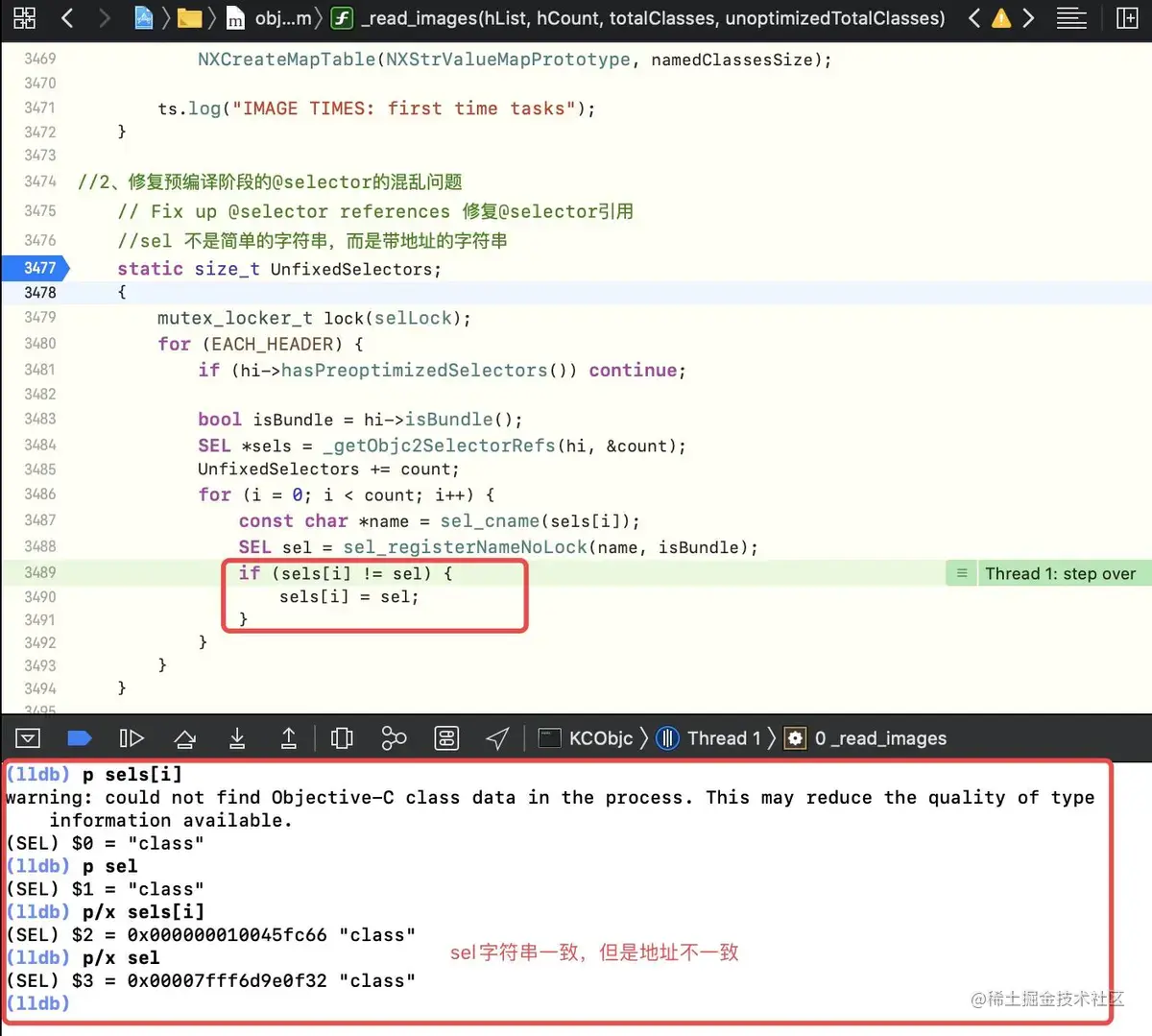Click NXCreateMapTable on line 3469
Viewport: 1152px width, 1036px height.
pyautogui.click(x=286, y=60)
